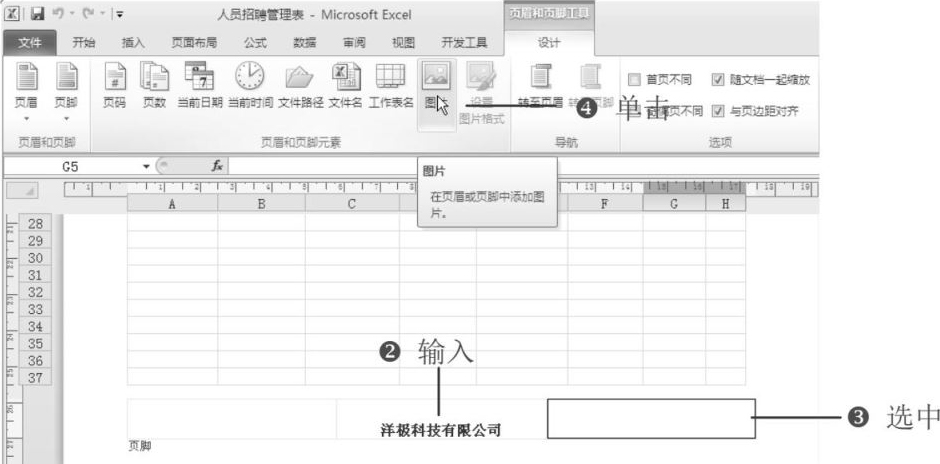Click the Excel application icon in title bar
Viewport: 940px width, 464px height.
coord(13,14)
